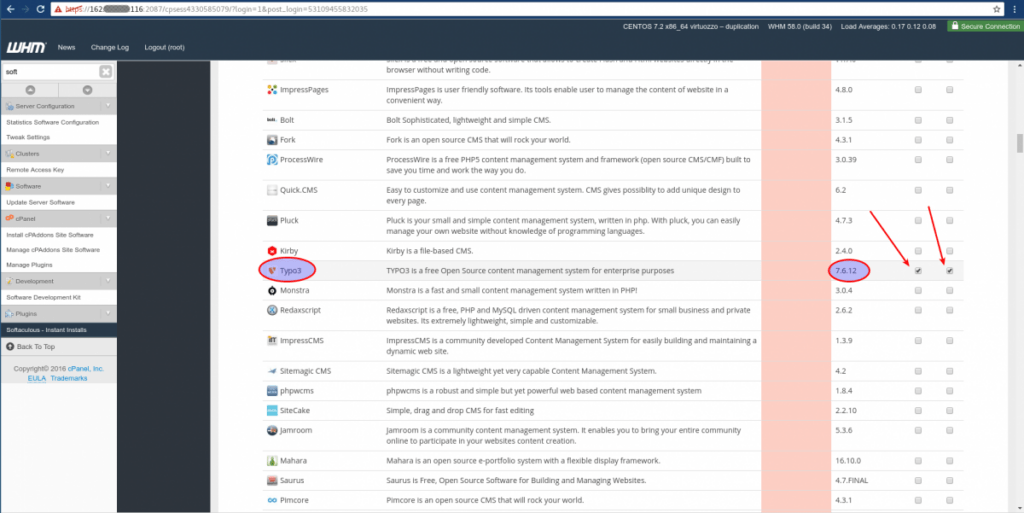Click the Bolt CMS icon

coord(272,120)
